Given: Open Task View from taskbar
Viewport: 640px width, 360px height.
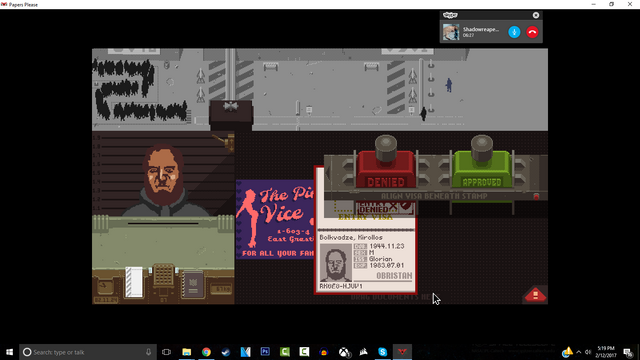Looking at the screenshot, I should [x=166, y=352].
